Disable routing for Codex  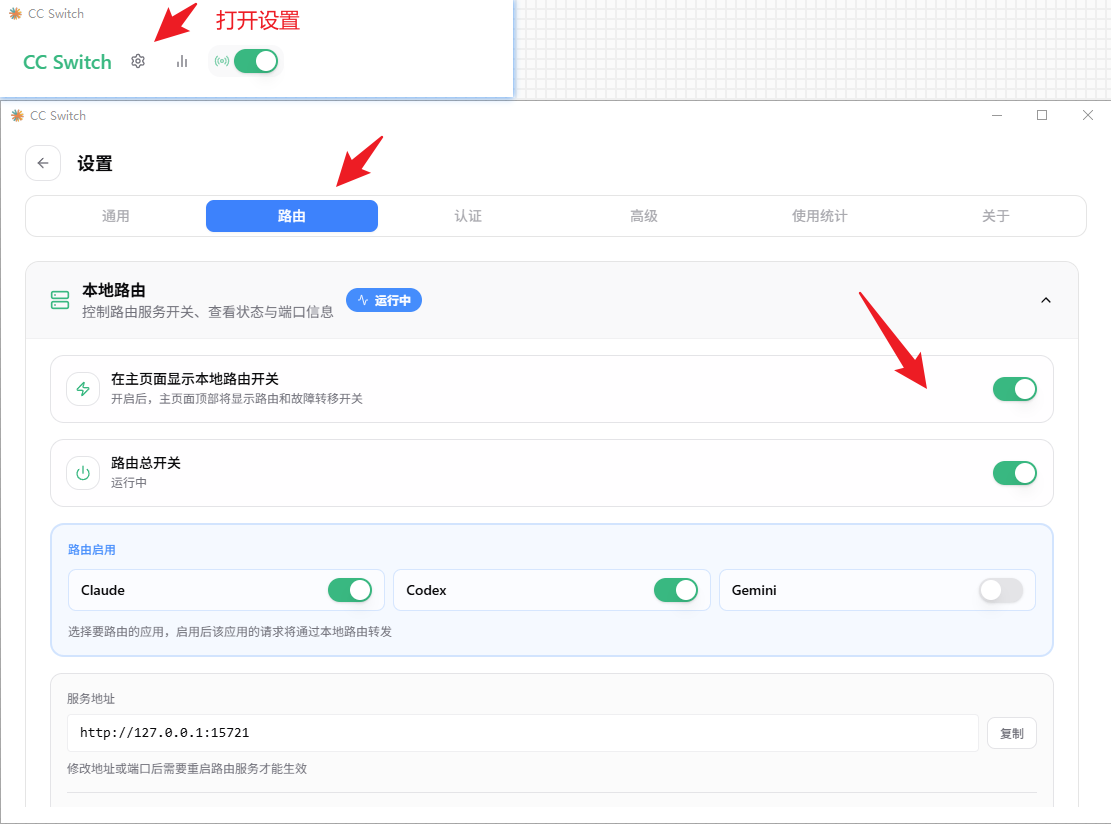click(676, 590)
